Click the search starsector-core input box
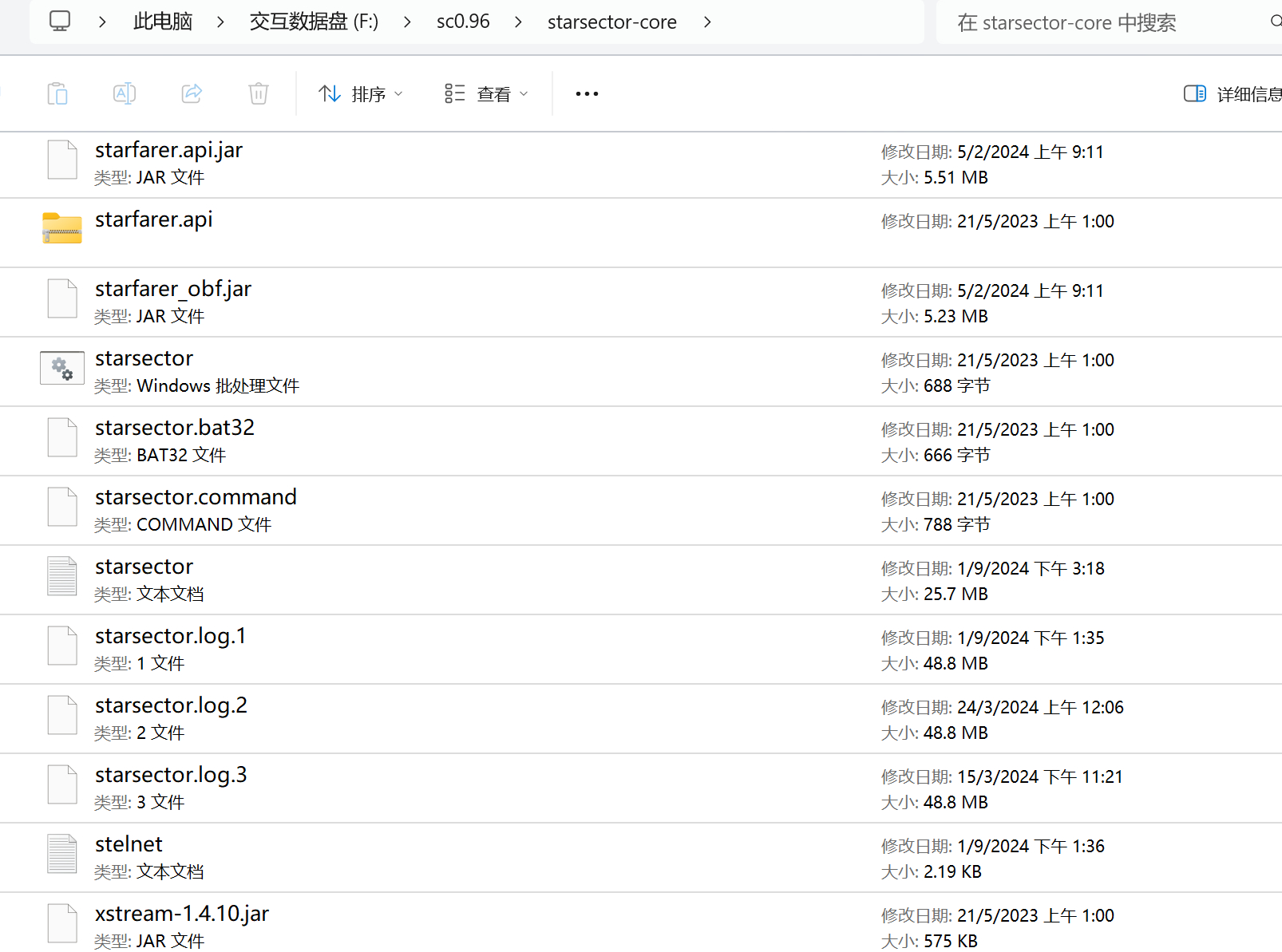 point(1102,22)
